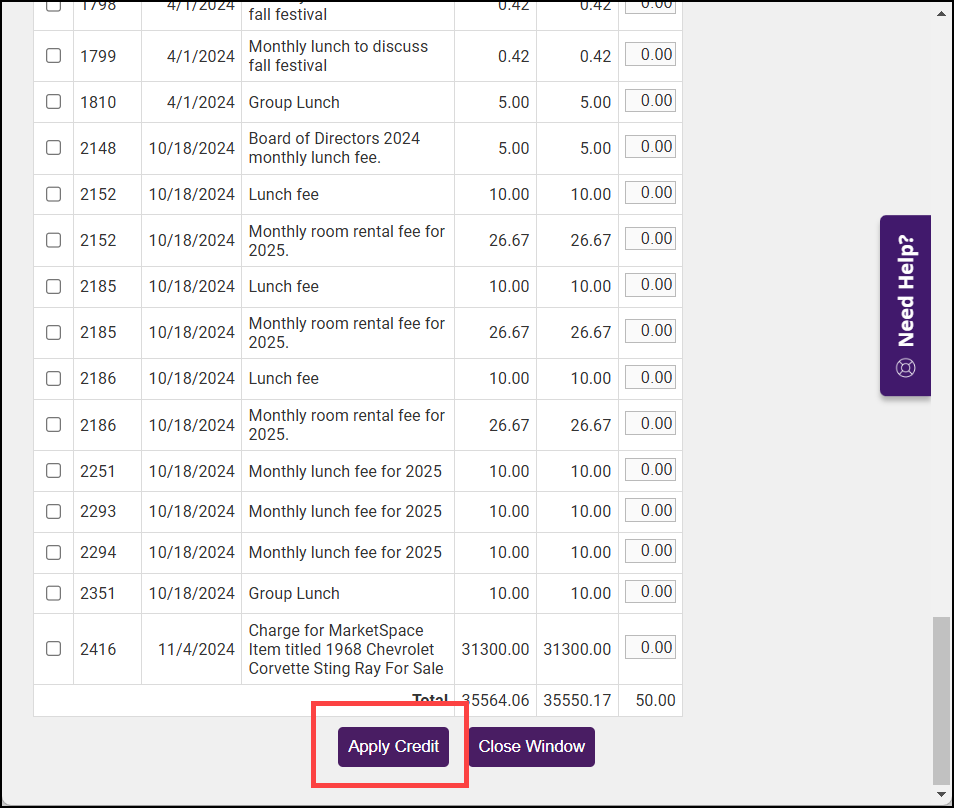Screen dimensions: 954x808
Task: Click the Close Window button
Action: point(532,747)
